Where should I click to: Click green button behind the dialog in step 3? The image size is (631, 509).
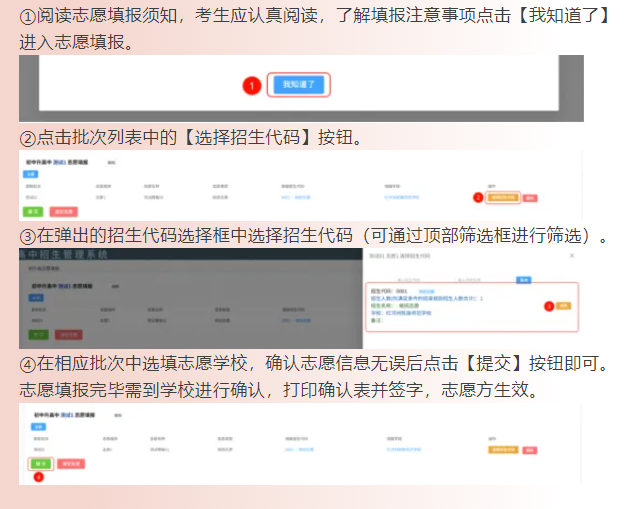tap(36, 333)
